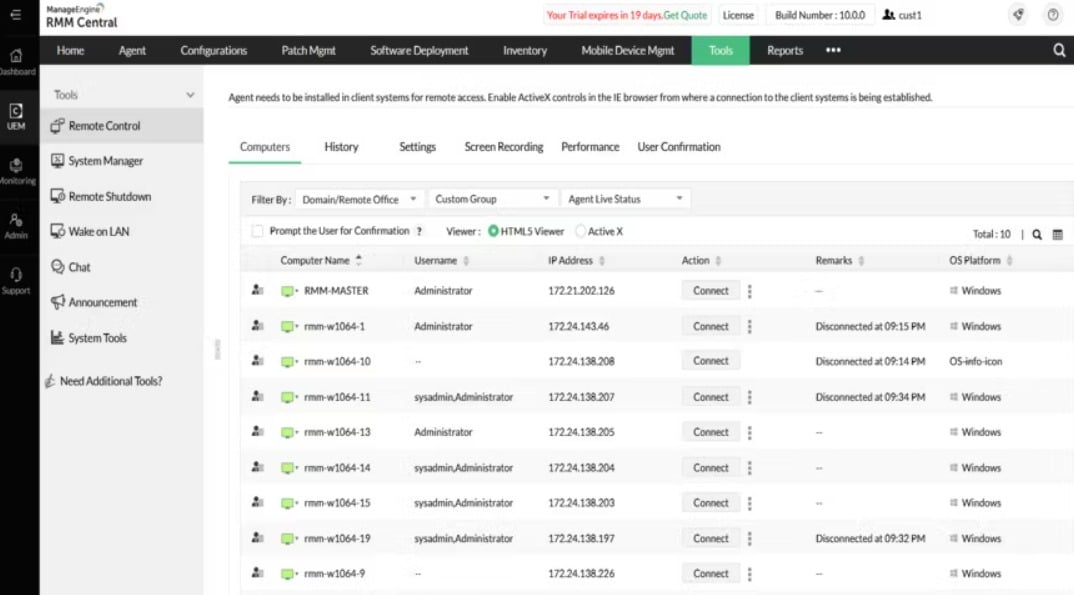The height and width of the screenshot is (595, 1074).
Task: Connect to rmm-w1064-9 computer
Action: coord(710,574)
